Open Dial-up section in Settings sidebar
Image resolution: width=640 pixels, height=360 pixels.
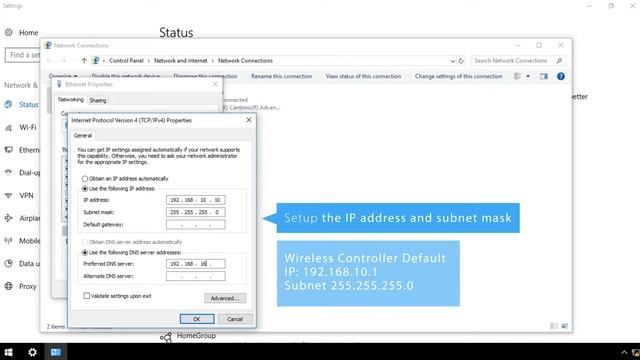(x=22, y=173)
